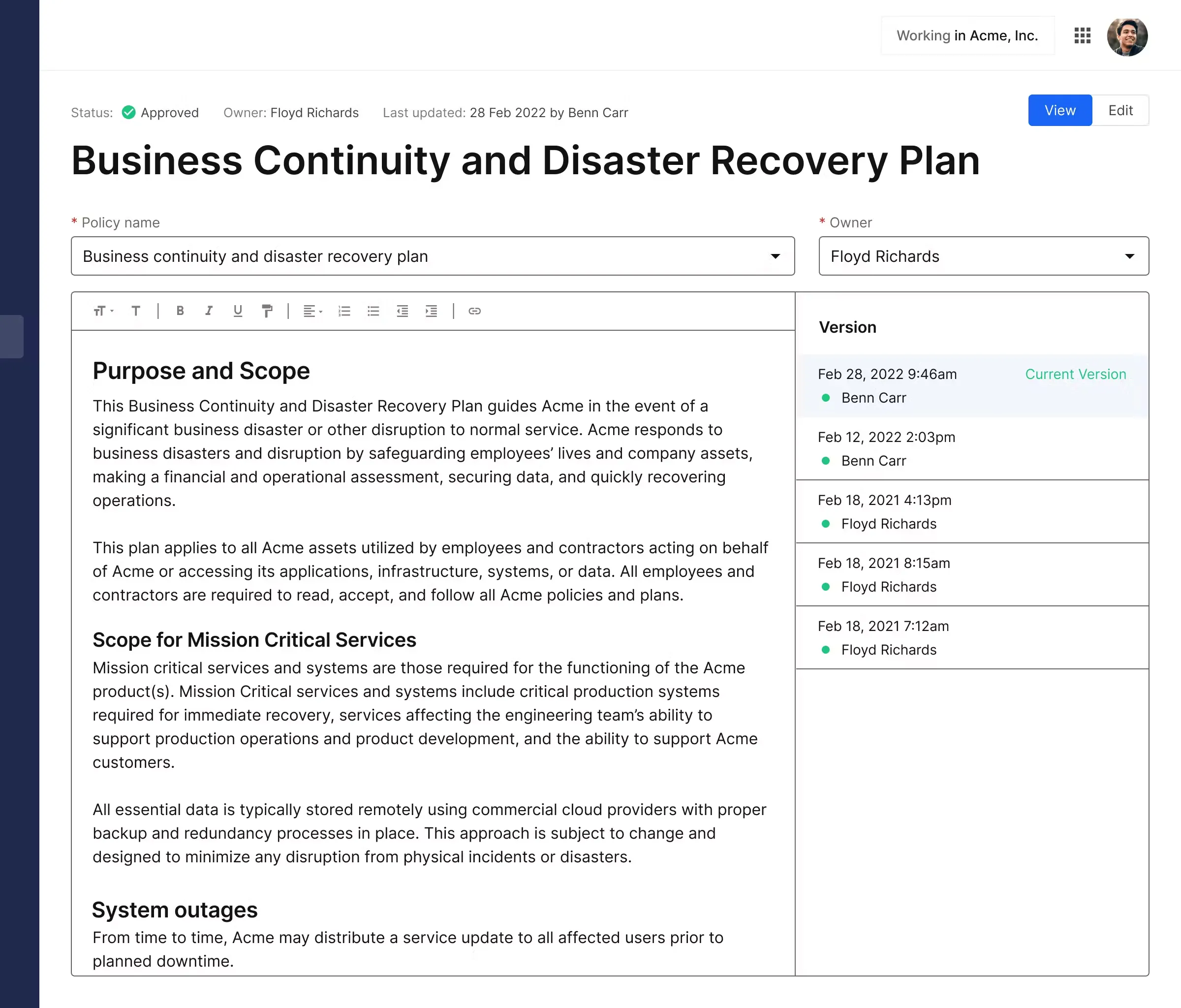Viewport: 1181px width, 1008px height.
Task: Click the user profile avatar
Action: (x=1127, y=36)
